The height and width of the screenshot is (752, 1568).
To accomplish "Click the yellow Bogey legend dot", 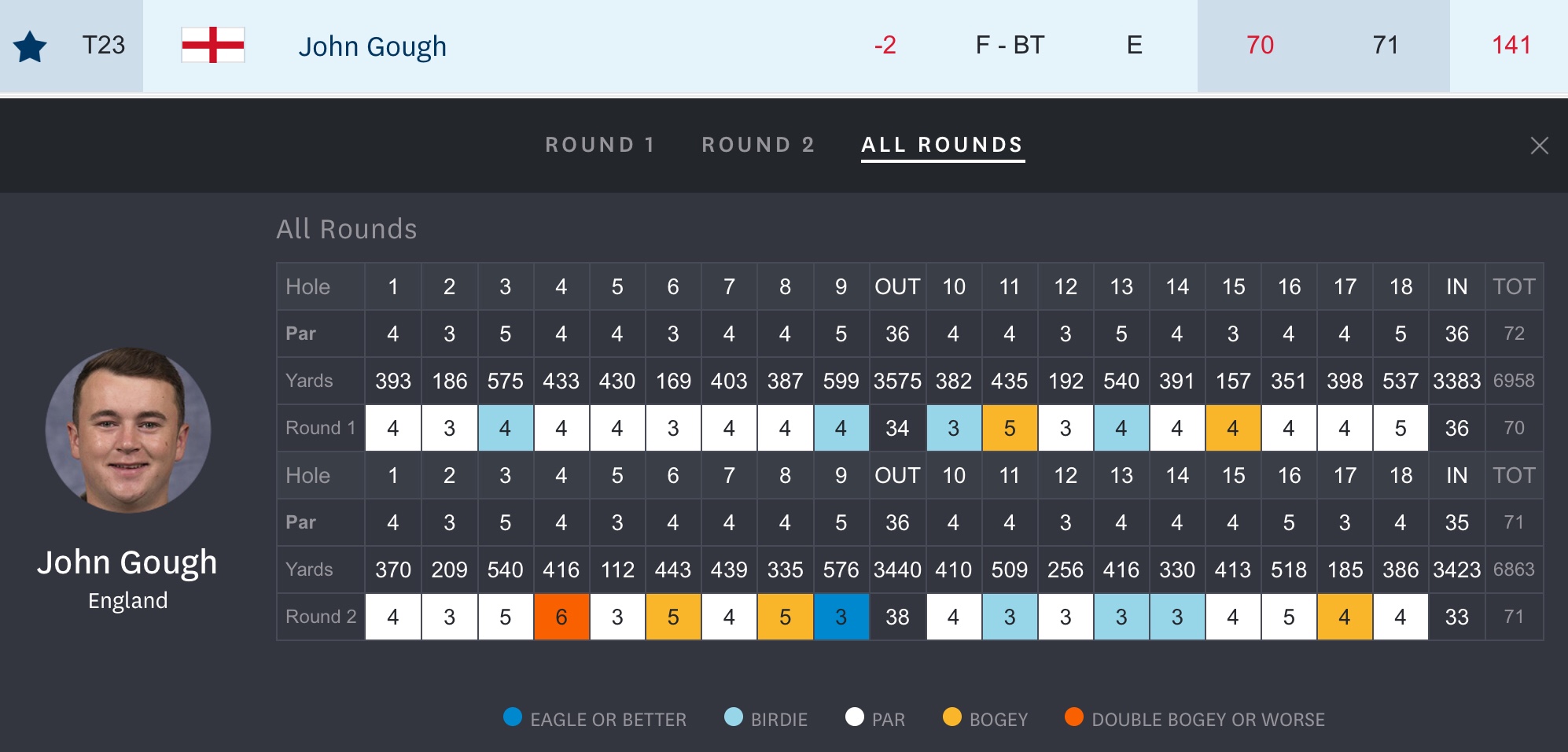I will click(952, 717).
